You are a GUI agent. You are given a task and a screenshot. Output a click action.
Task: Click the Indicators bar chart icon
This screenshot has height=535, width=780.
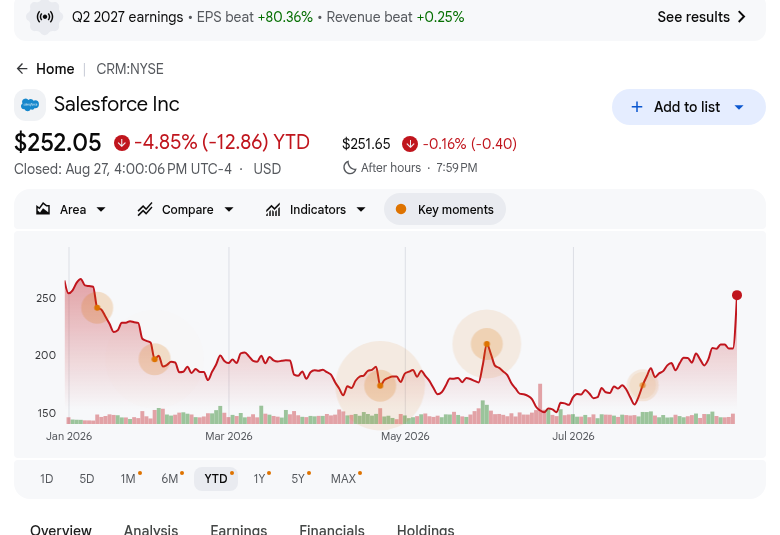point(273,210)
